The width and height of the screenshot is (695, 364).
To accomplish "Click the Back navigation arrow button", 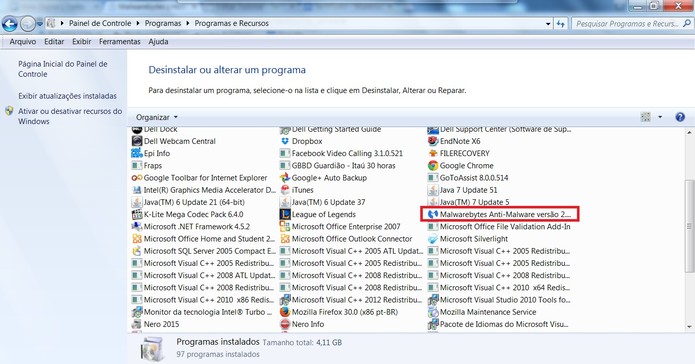I will (x=10, y=23).
